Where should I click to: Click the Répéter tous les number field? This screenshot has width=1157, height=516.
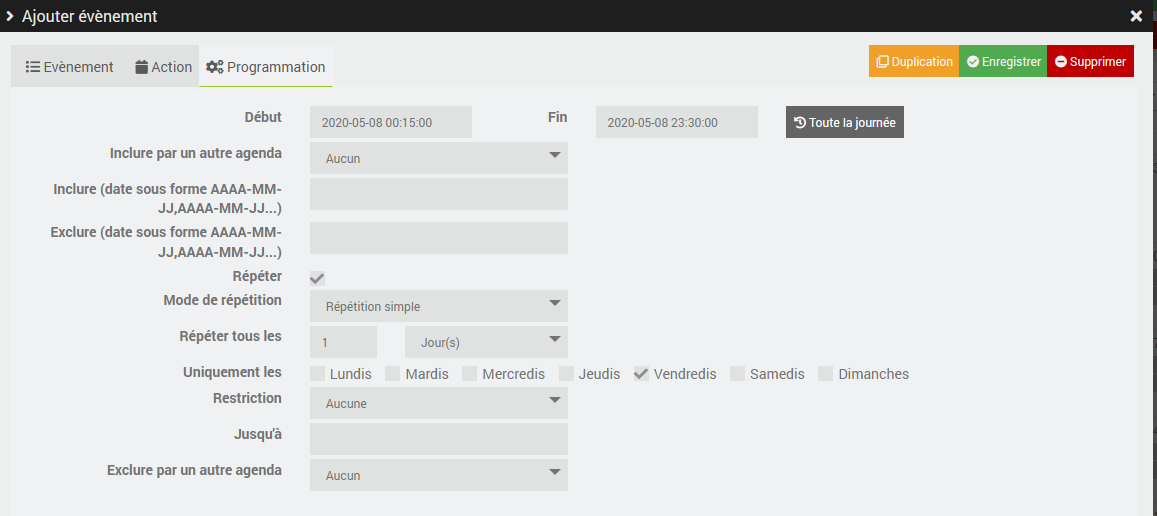343,343
